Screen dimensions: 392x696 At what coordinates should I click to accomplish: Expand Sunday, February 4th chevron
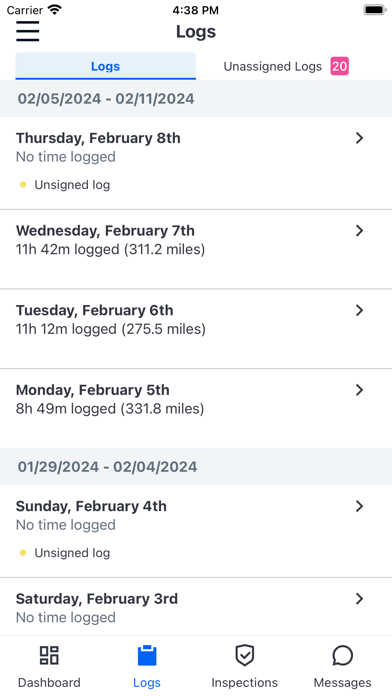(360, 506)
